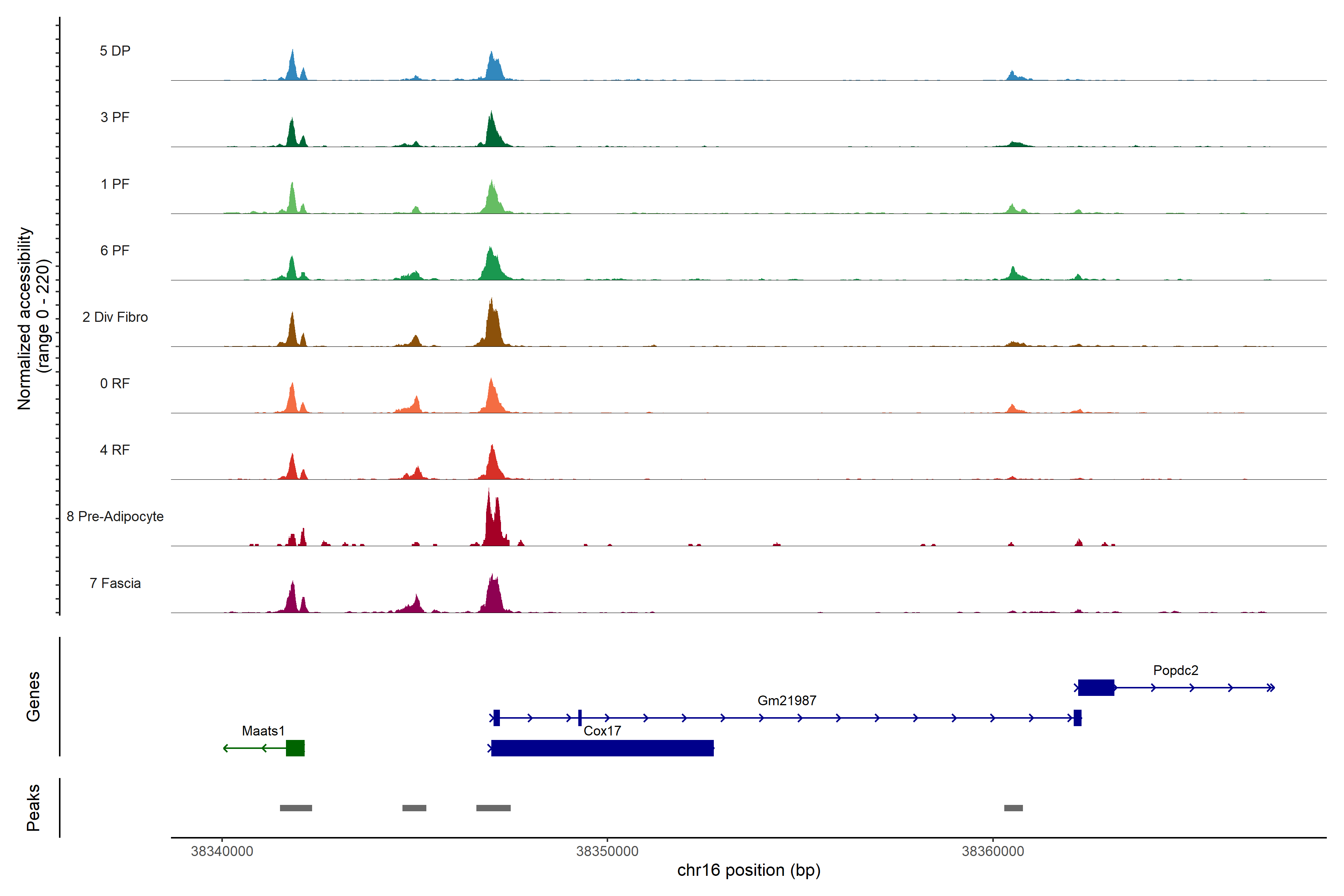The width and height of the screenshot is (1344, 896).
Task: Click the 38340000 axis tick label
Action: point(222,852)
